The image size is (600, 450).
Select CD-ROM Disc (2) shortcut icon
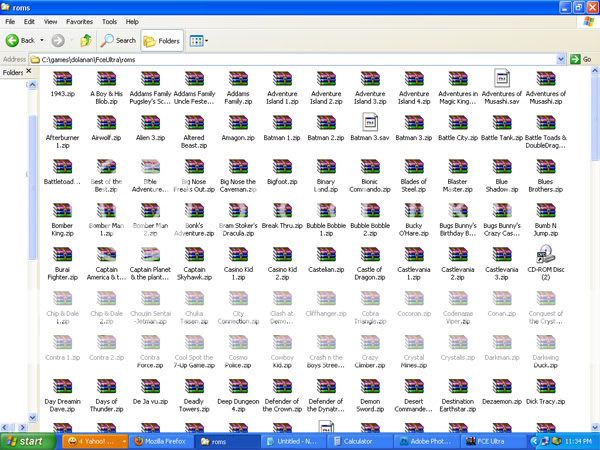(546, 254)
